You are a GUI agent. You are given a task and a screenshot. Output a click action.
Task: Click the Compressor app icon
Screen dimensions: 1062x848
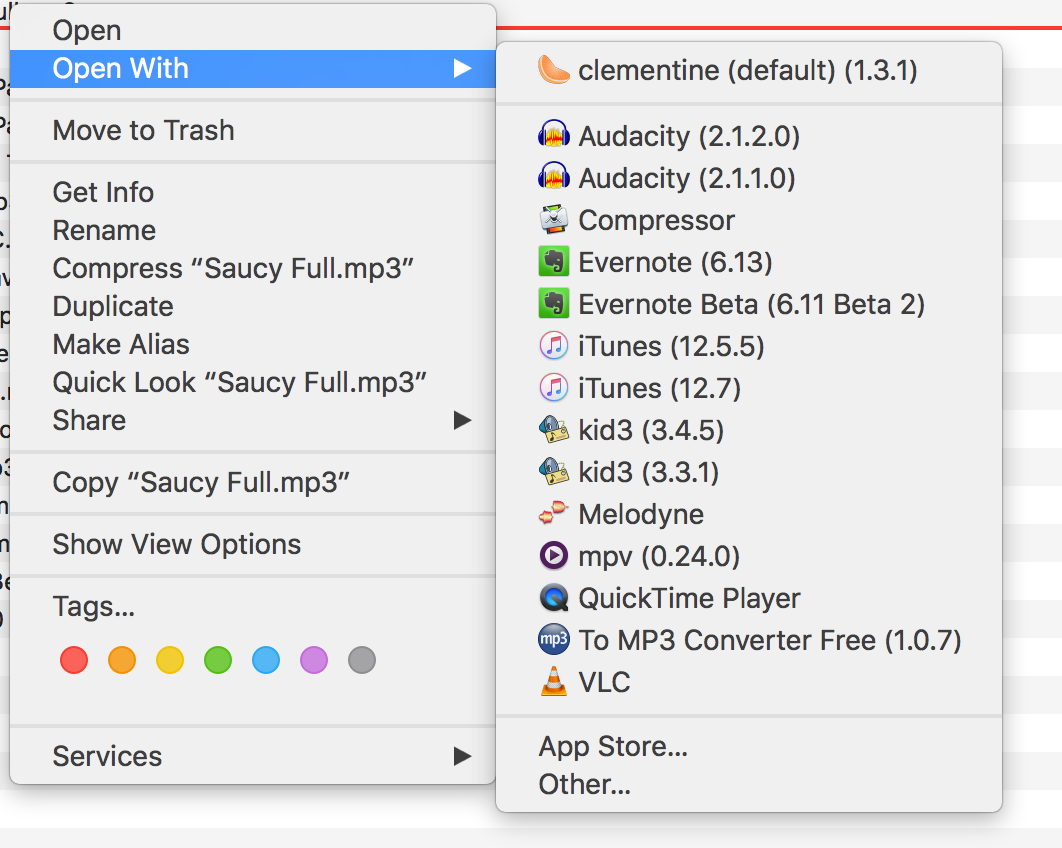tap(554, 220)
